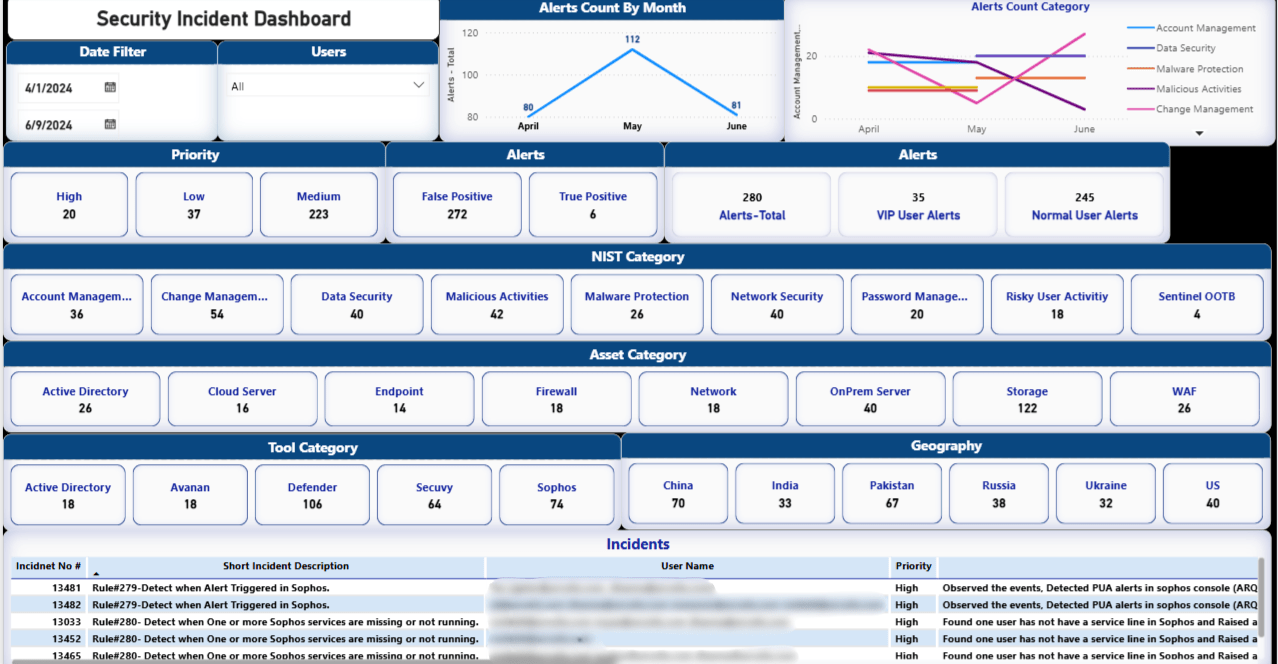Sort by the Incidnet No # column header
The width and height of the screenshot is (1278, 664).
tap(48, 566)
